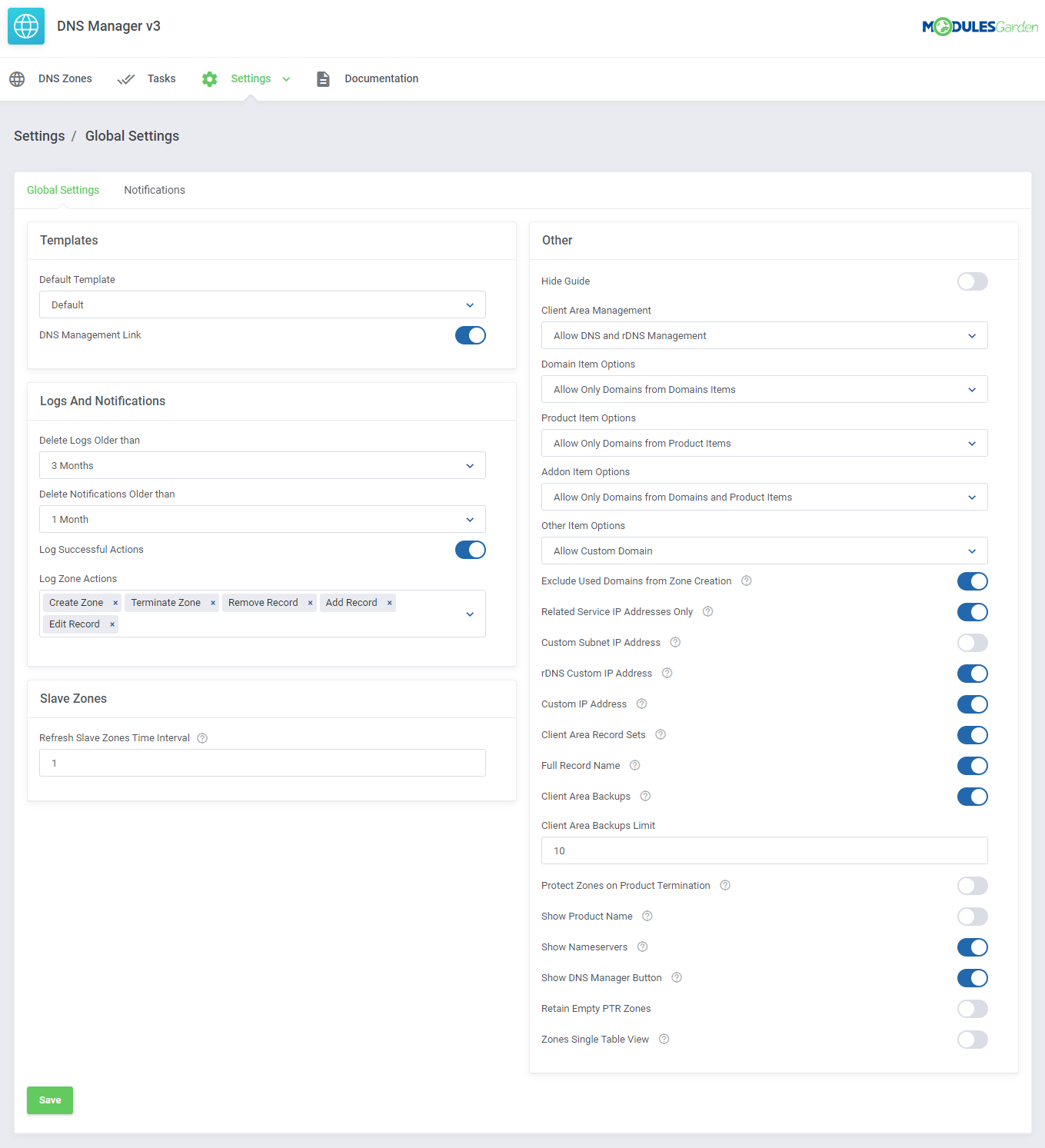This screenshot has width=1045, height=1148.
Task: Enable Custom Subnet IP Address toggle
Action: (973, 643)
